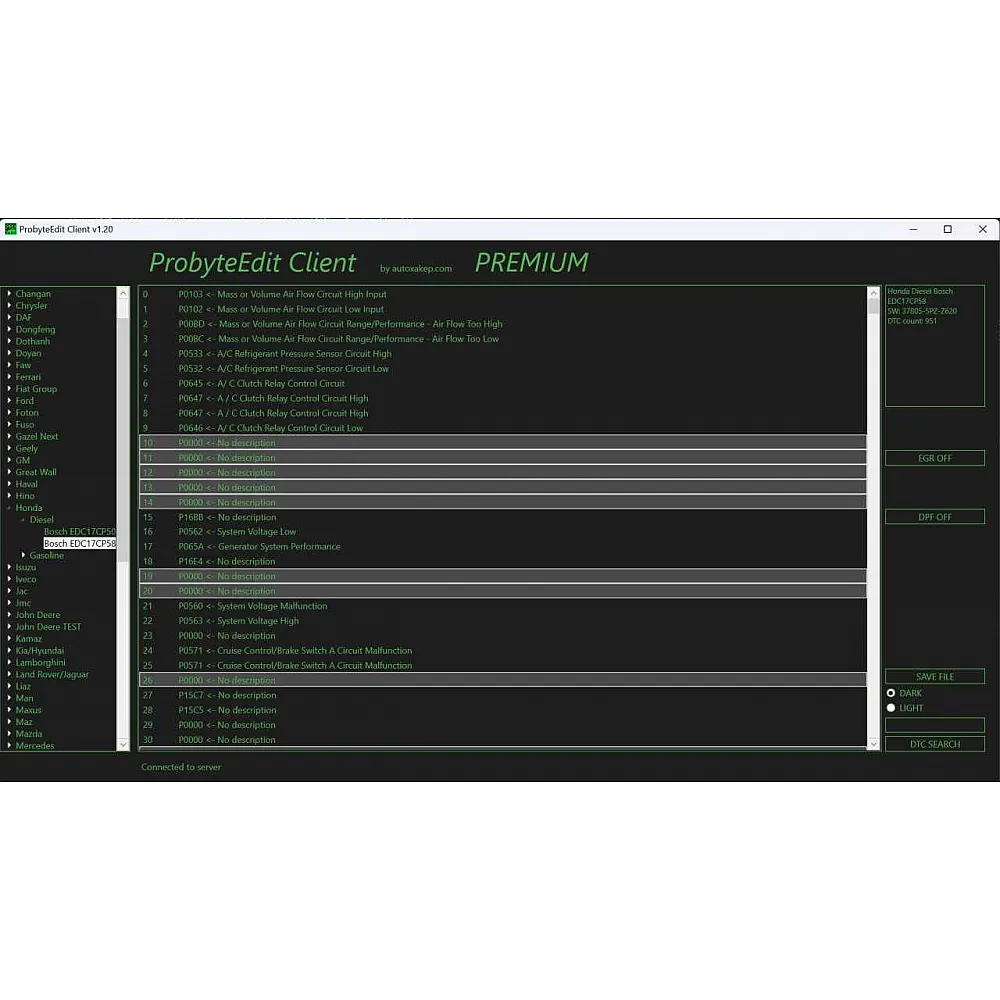Click the DPF OFF button
The image size is (1000, 1000).
point(934,517)
